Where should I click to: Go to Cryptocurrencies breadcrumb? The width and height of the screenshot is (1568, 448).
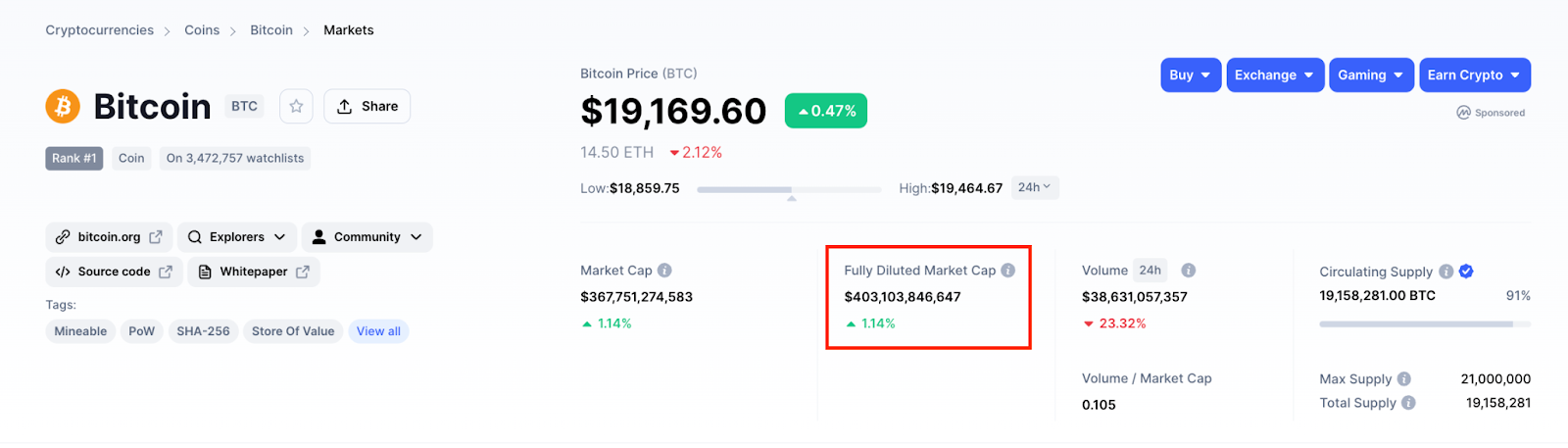pos(99,30)
